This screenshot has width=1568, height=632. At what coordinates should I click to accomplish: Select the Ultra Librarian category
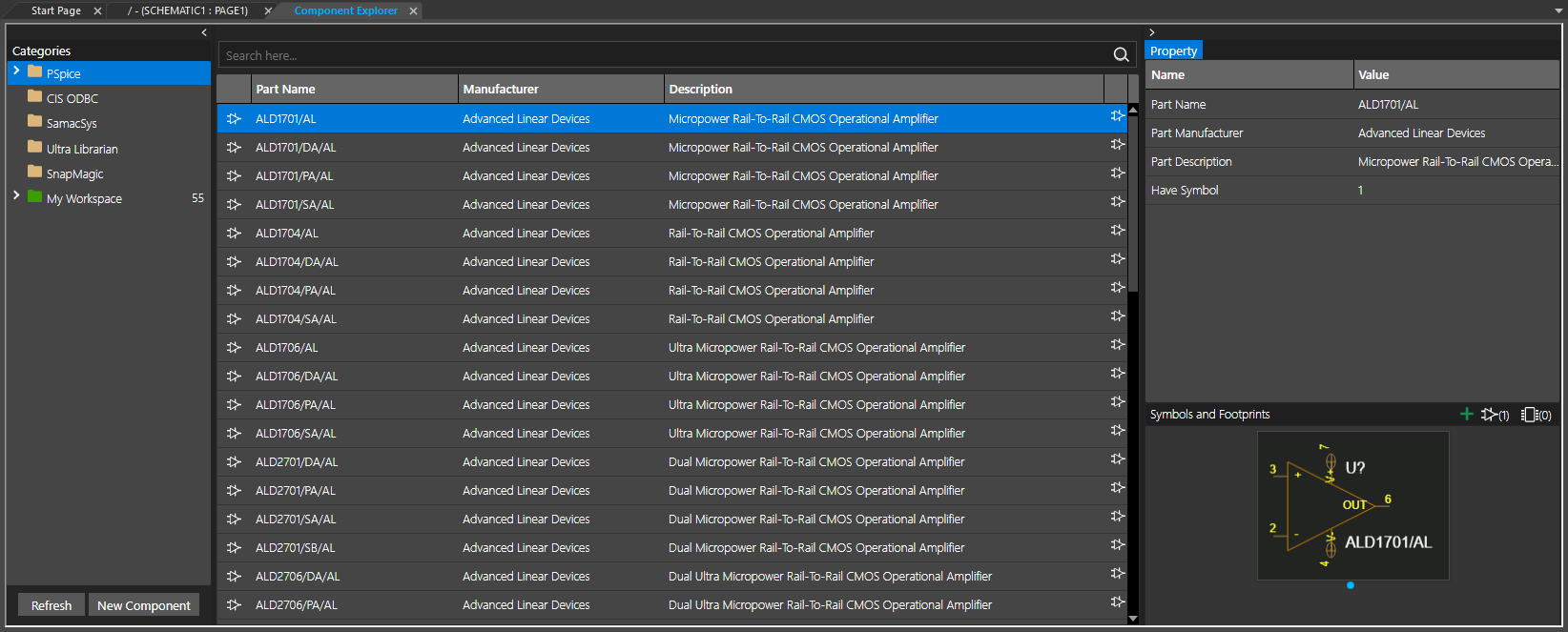coord(82,150)
